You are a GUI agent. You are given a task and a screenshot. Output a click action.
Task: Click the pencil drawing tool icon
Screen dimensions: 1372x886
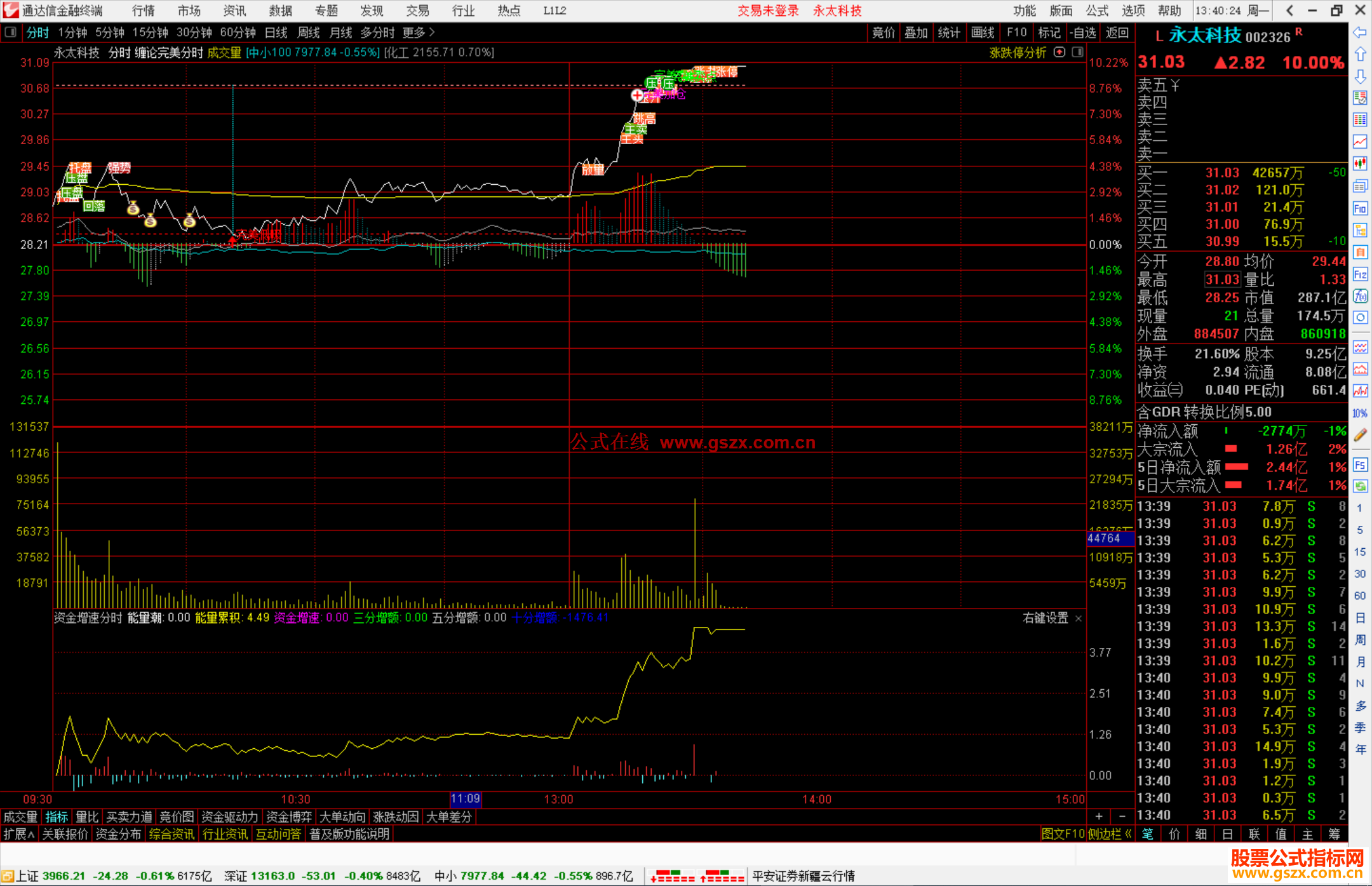tap(1360, 436)
